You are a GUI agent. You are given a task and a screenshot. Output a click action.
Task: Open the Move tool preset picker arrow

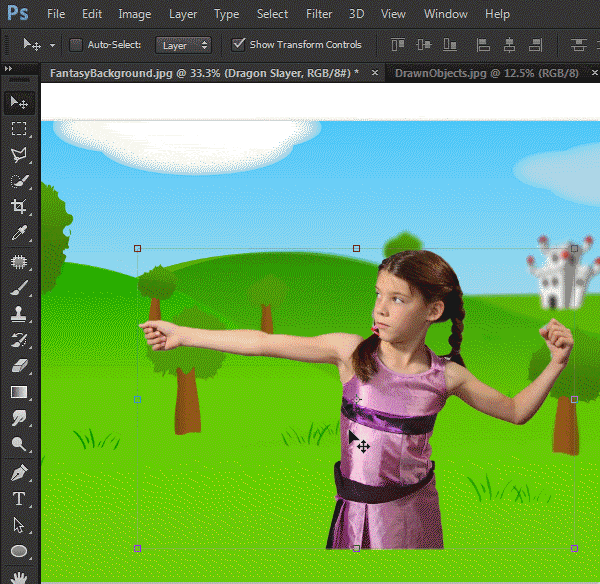coord(52,45)
